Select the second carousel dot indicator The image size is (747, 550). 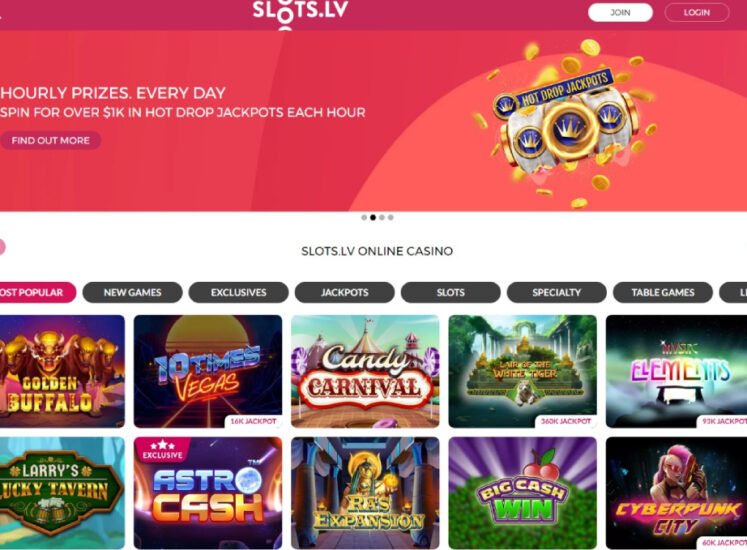click(x=373, y=217)
